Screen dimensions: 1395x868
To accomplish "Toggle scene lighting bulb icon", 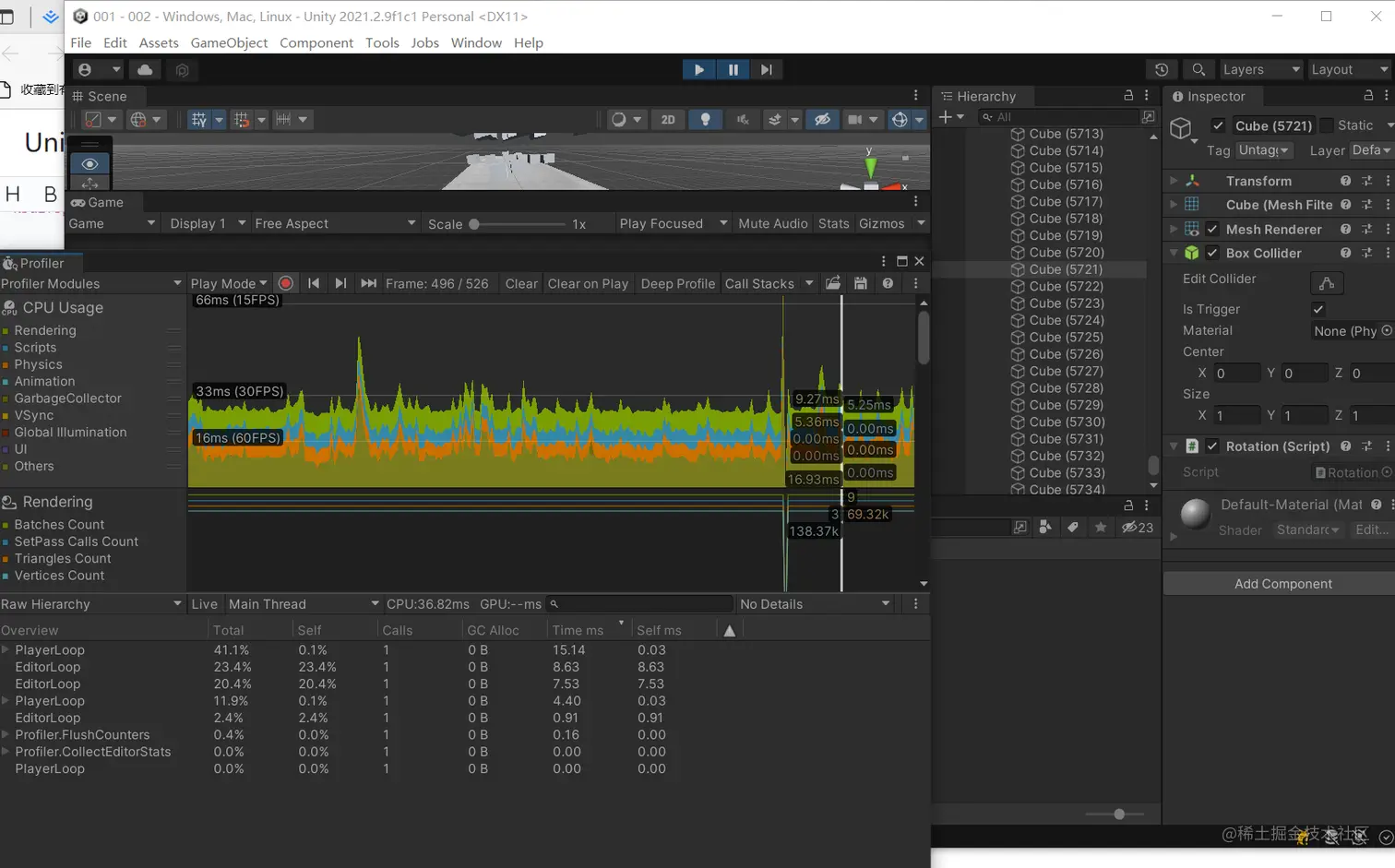I will 706,119.
